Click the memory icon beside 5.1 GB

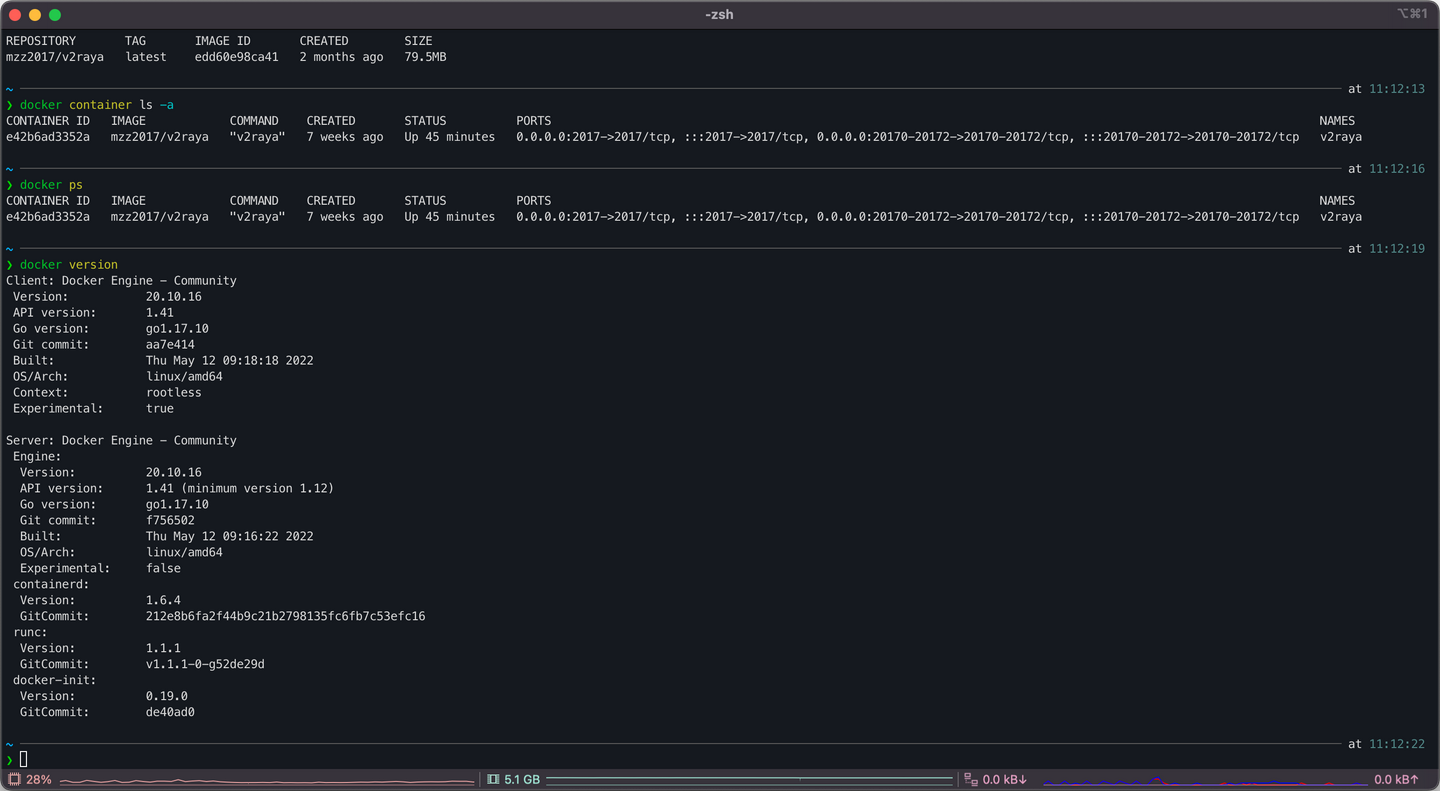pos(491,779)
